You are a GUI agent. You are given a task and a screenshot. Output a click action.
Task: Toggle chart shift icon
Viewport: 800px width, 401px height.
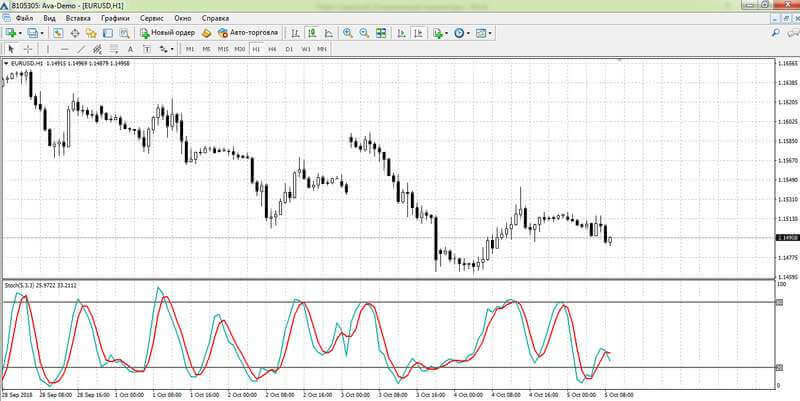point(418,33)
